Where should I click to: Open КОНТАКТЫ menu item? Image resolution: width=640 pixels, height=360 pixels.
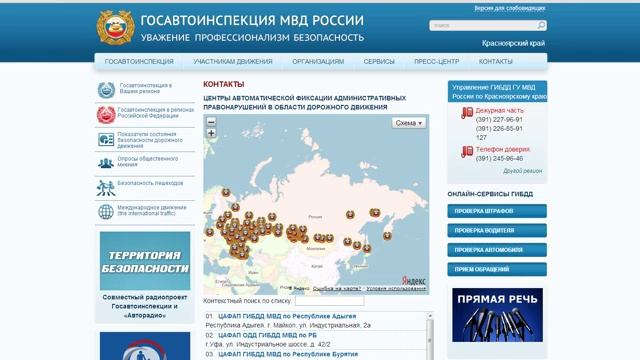click(x=496, y=62)
